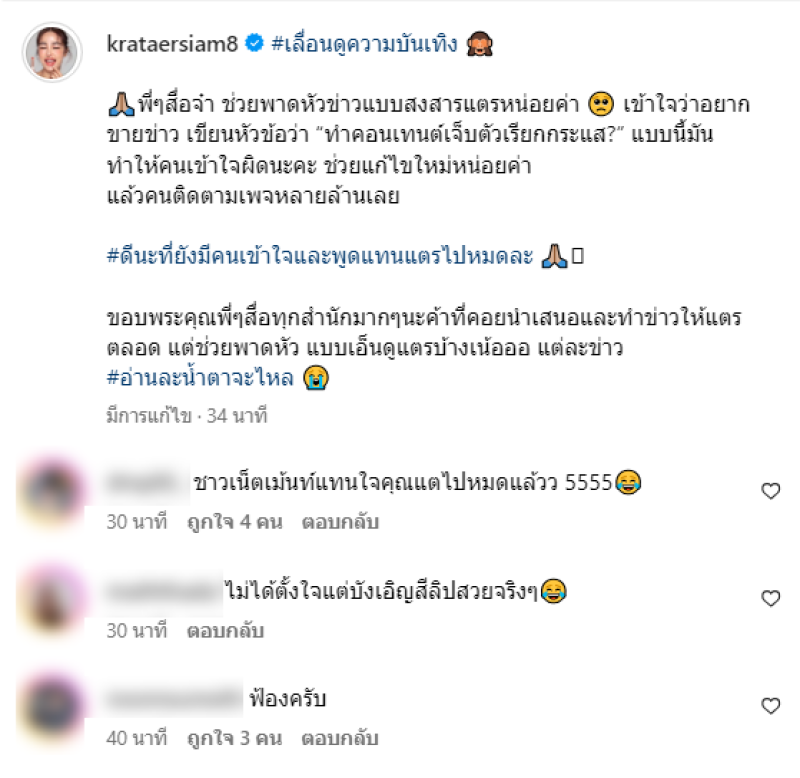The width and height of the screenshot is (800, 778).
Task: Like the comment ending with 5555
Action: pos(770,491)
